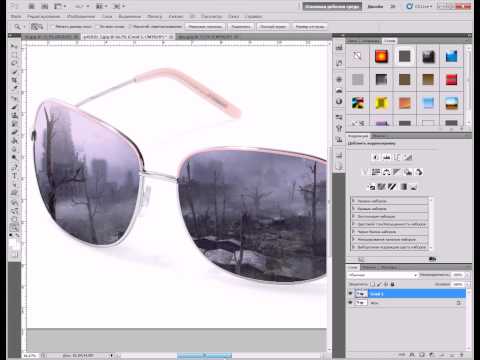Toggle lock image pixels
The width and height of the screenshot is (480, 360).
[x=379, y=284]
